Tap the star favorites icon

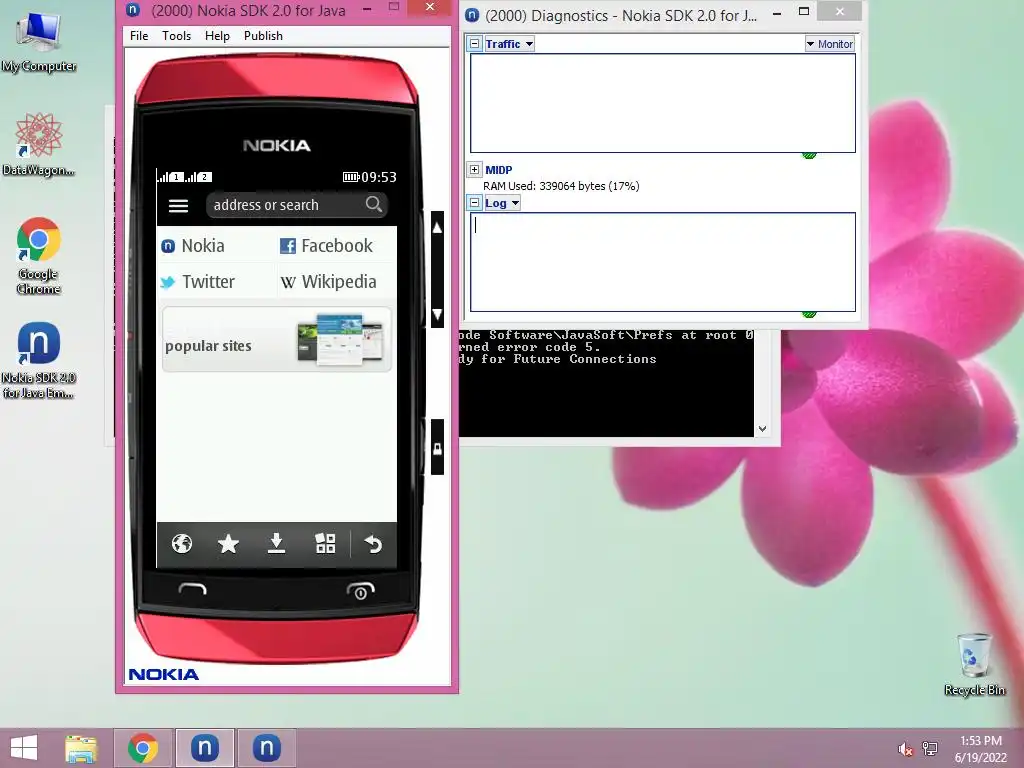[x=228, y=543]
